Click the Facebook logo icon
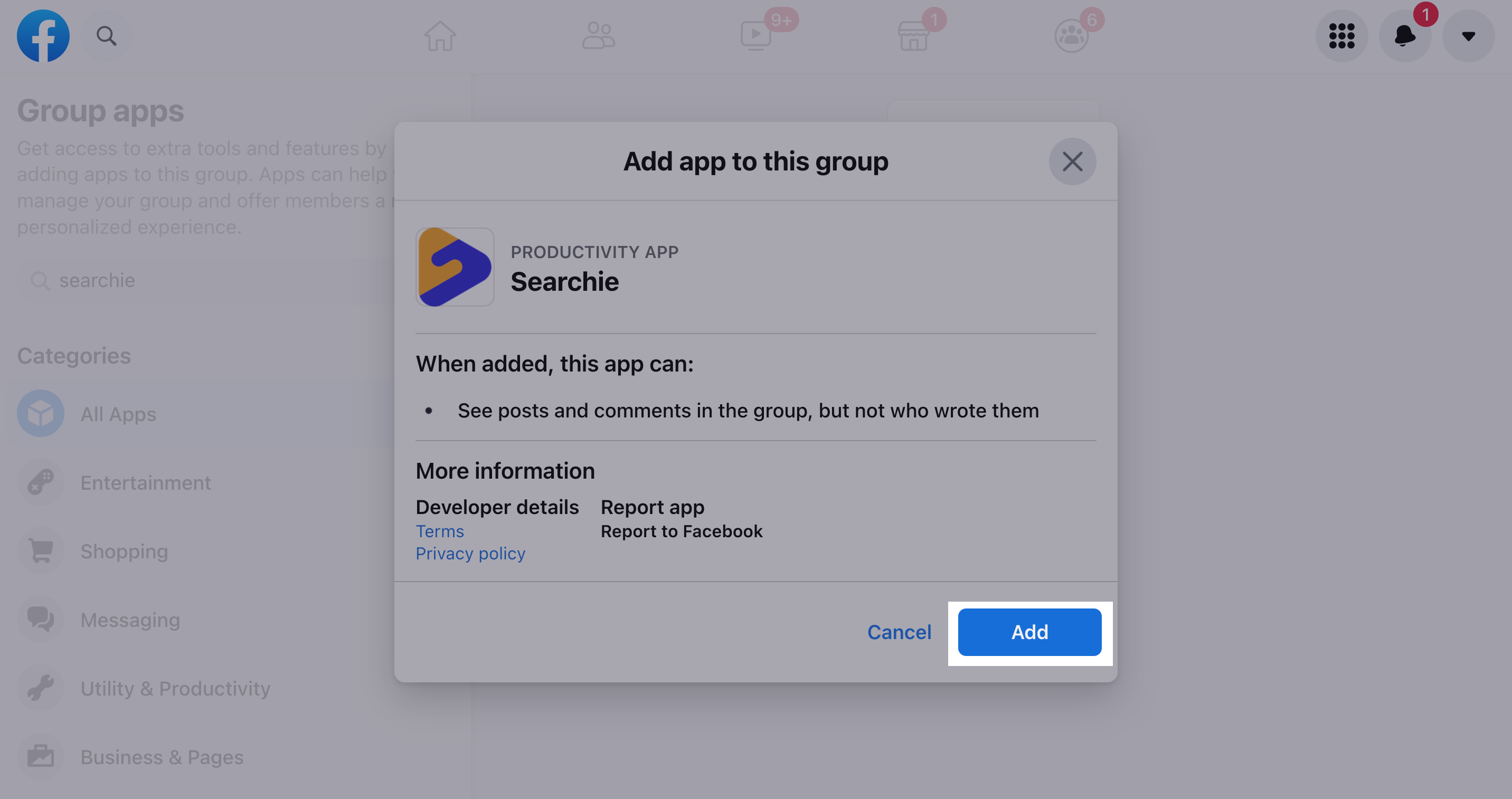Image resolution: width=1512 pixels, height=799 pixels. pos(43,36)
